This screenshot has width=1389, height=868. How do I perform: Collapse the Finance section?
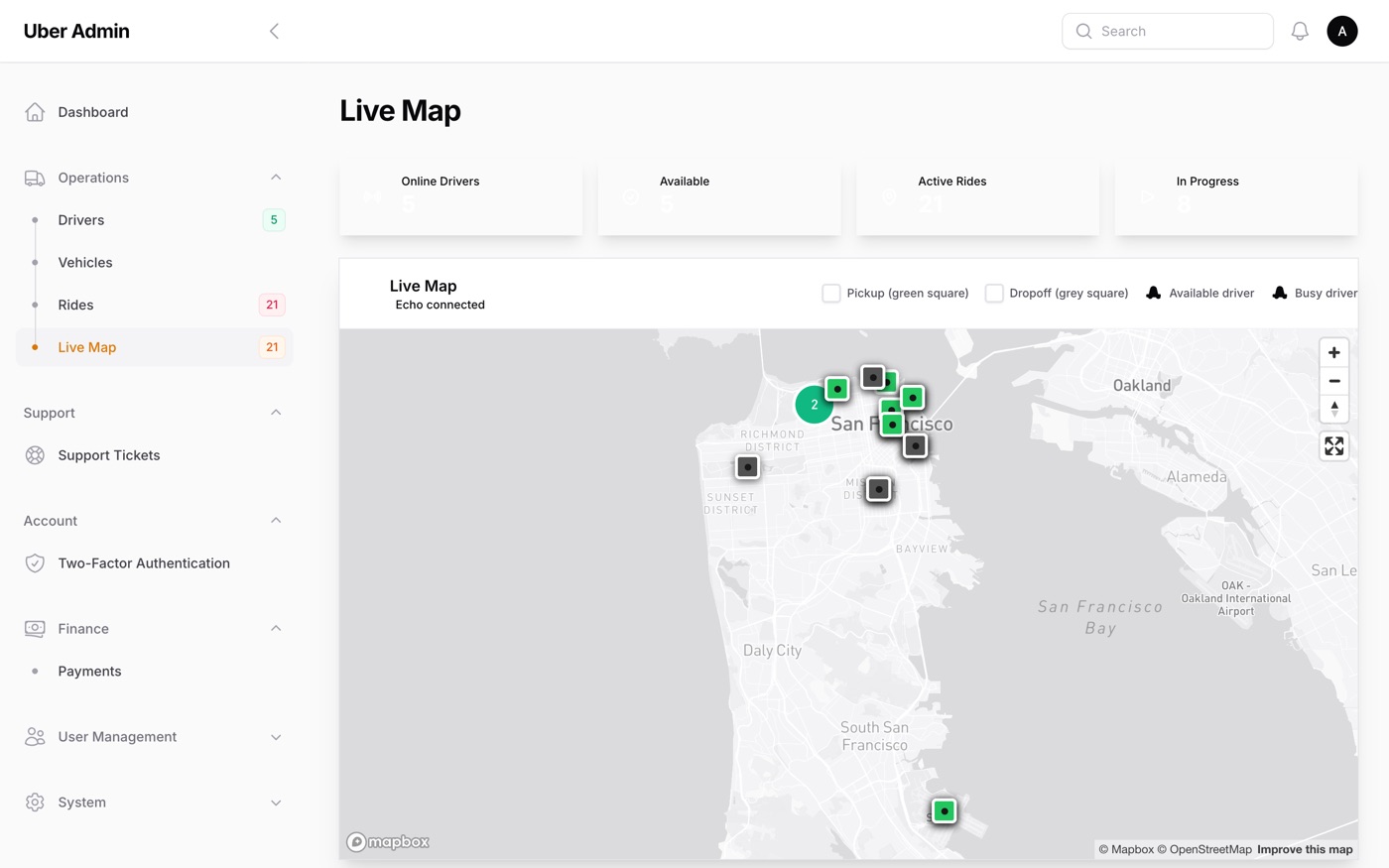pyautogui.click(x=276, y=629)
